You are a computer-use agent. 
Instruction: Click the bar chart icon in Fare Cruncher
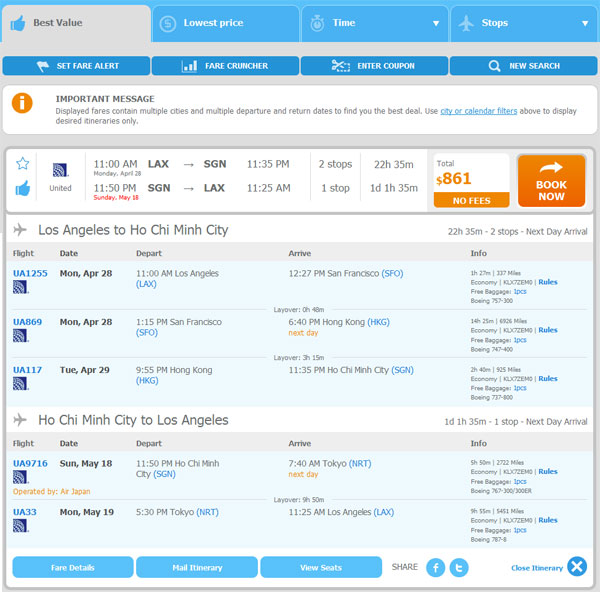pos(189,66)
